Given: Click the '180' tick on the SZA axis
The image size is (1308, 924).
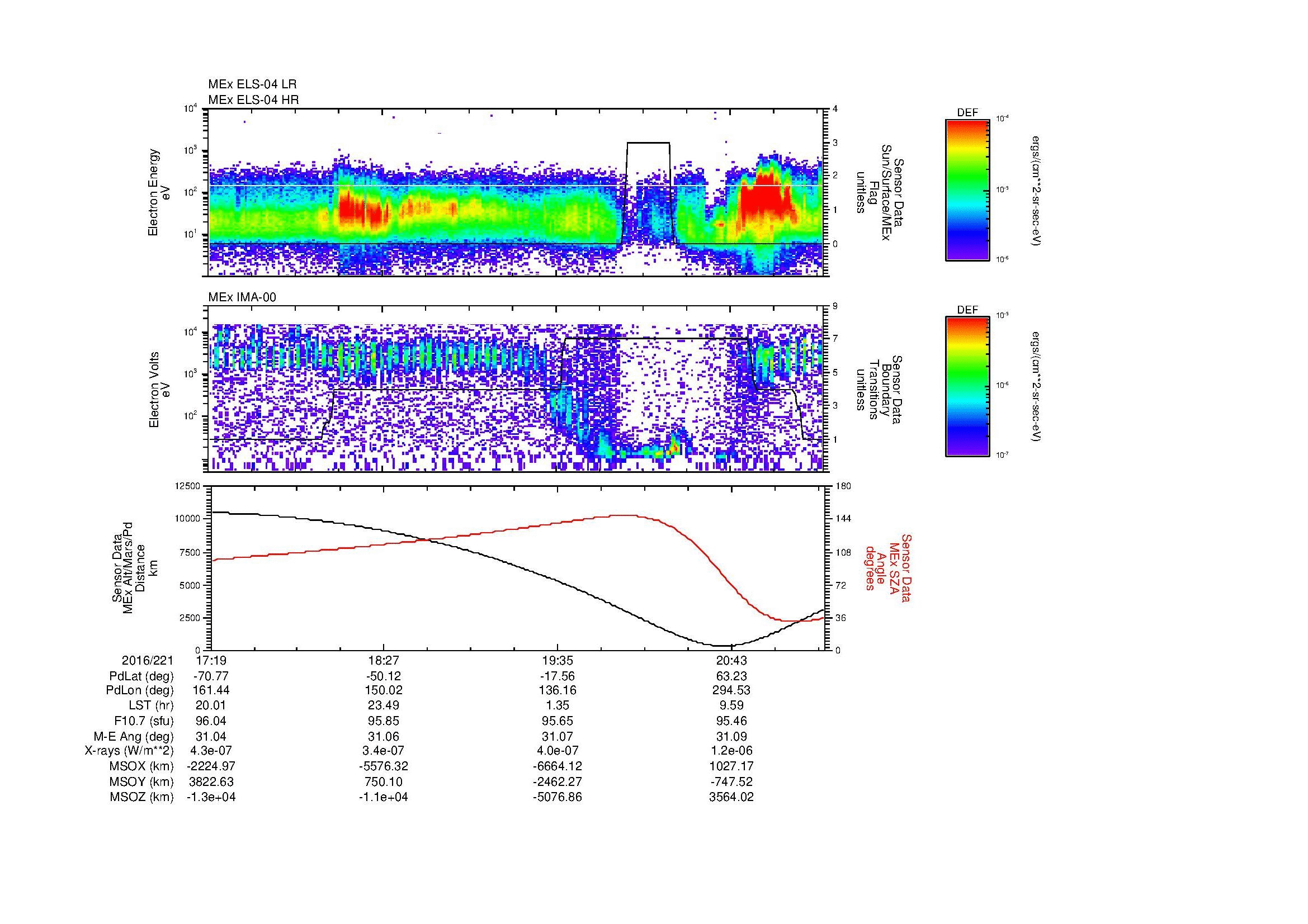Looking at the screenshot, I should tap(843, 486).
